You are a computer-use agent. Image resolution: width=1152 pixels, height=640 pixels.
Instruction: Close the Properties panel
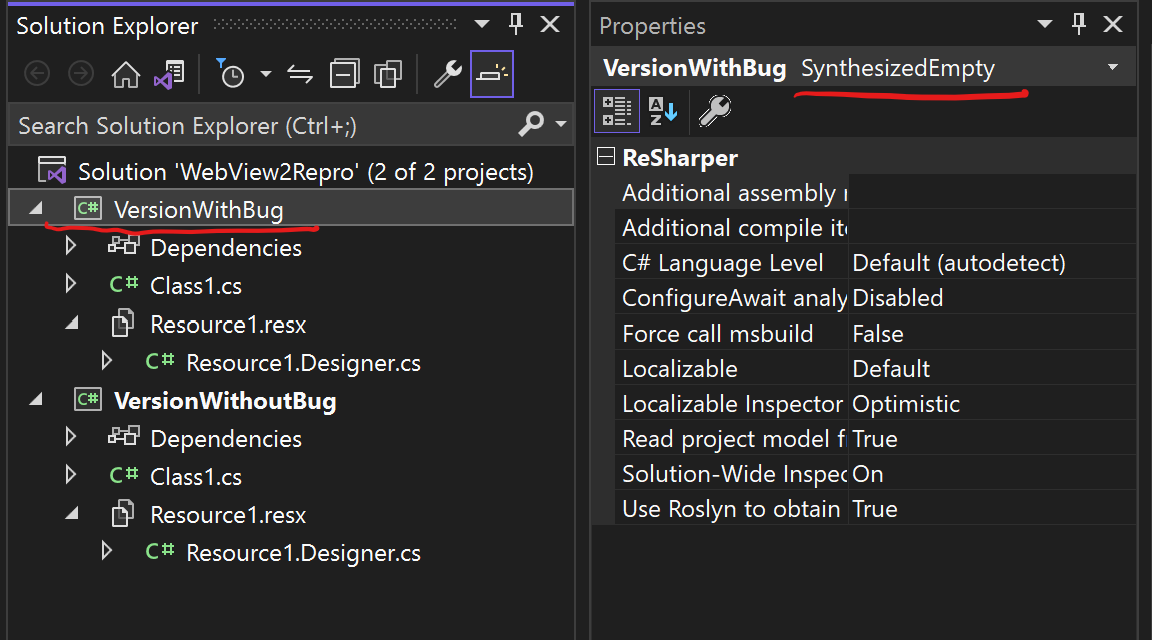tap(1113, 24)
